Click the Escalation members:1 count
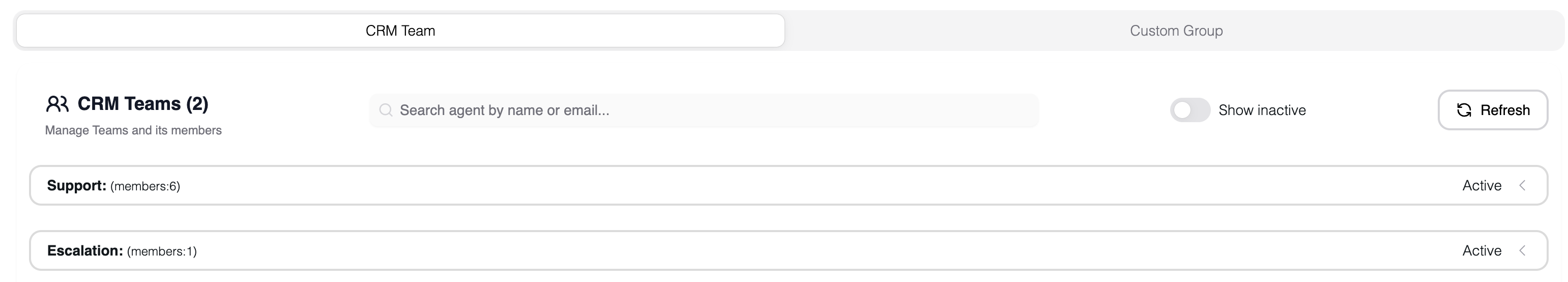The height and width of the screenshot is (282, 1568). pos(162,251)
